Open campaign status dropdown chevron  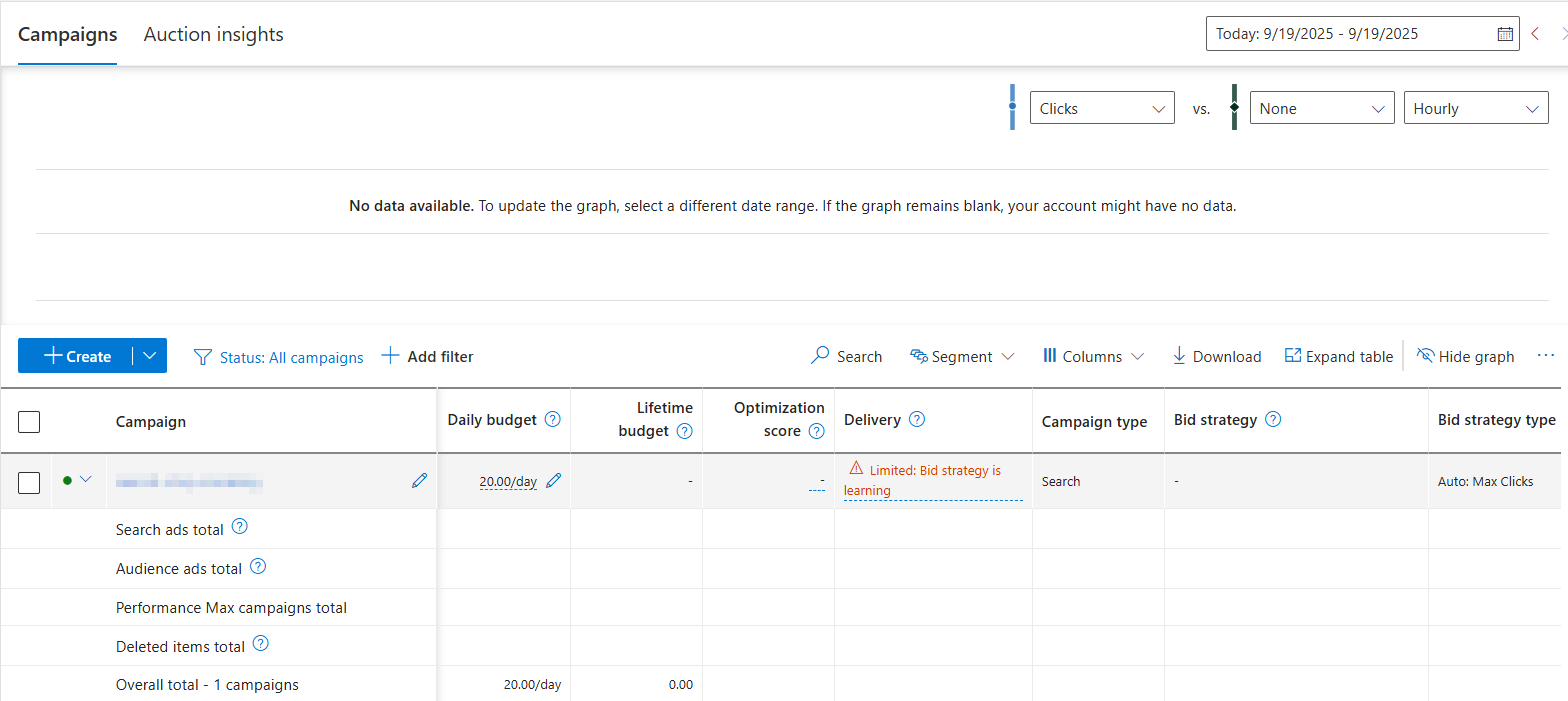85,480
